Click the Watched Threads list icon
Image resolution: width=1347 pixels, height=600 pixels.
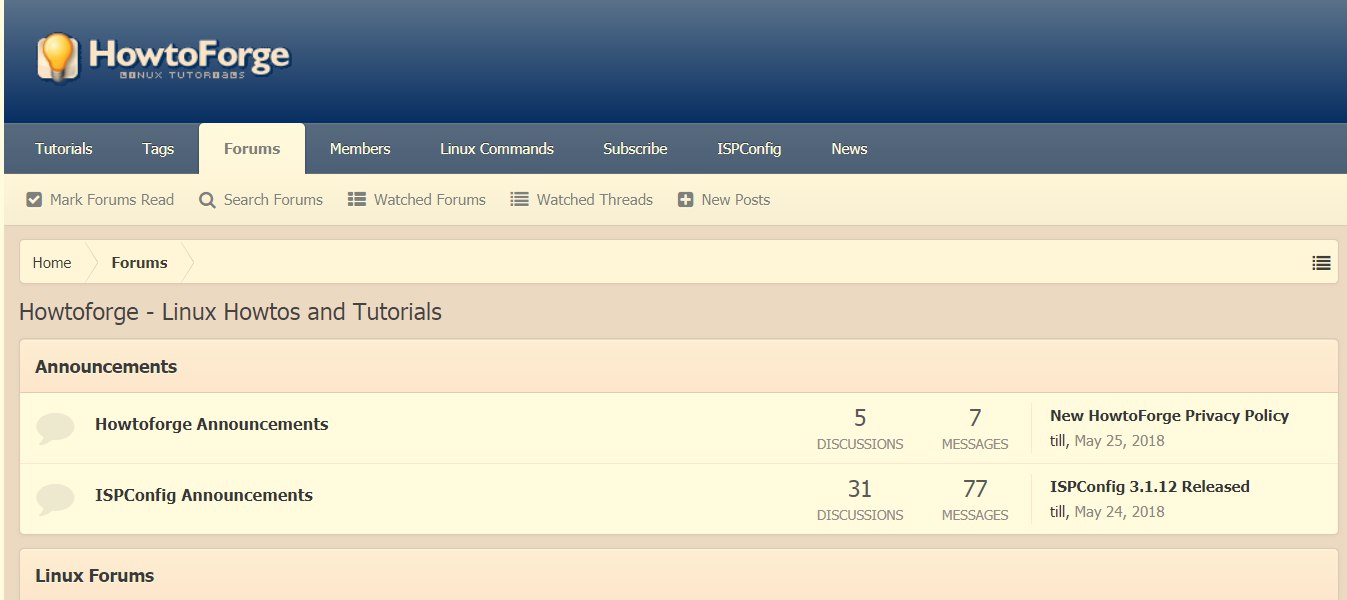tap(519, 199)
